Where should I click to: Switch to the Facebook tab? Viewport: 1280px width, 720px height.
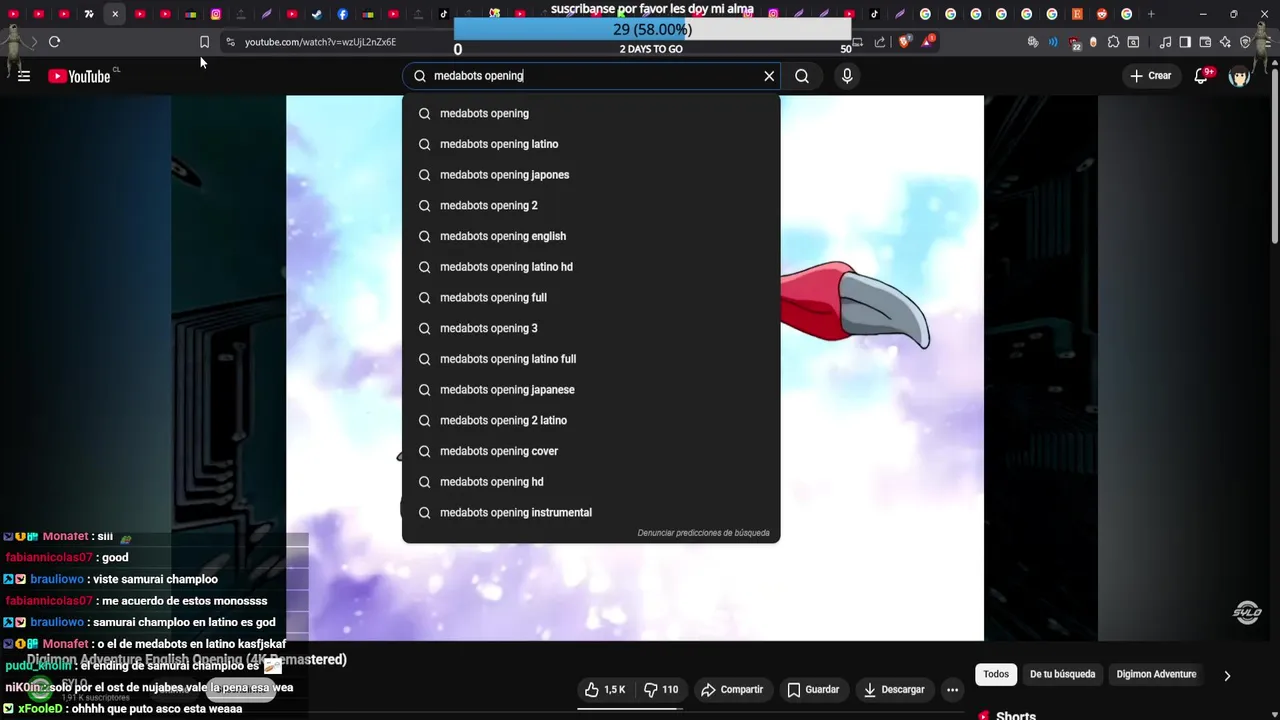pyautogui.click(x=343, y=14)
